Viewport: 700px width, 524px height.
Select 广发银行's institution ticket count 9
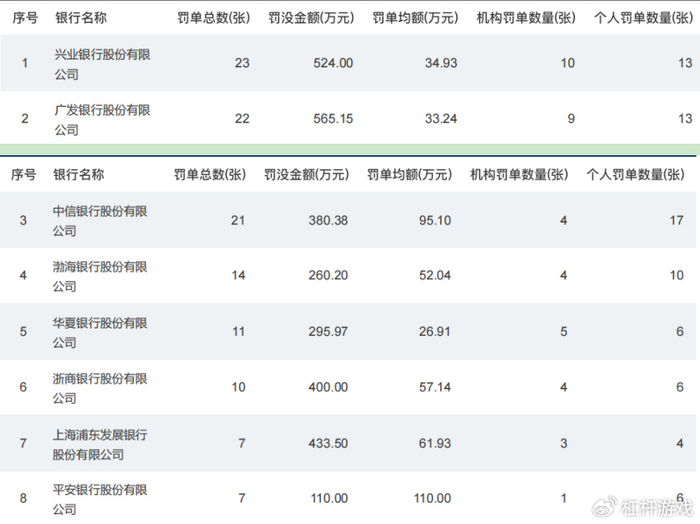571,119
